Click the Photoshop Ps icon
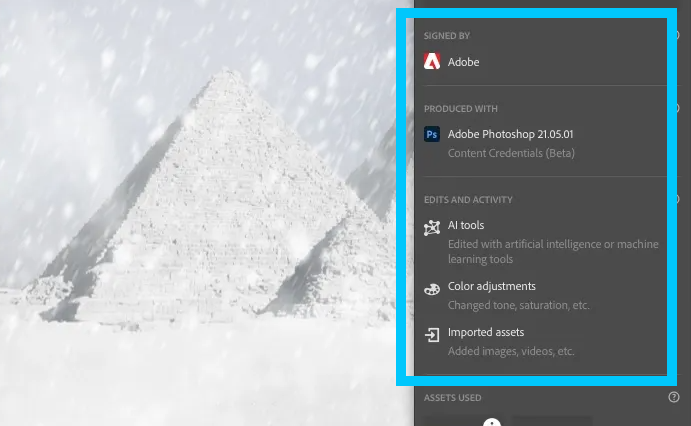 point(432,134)
